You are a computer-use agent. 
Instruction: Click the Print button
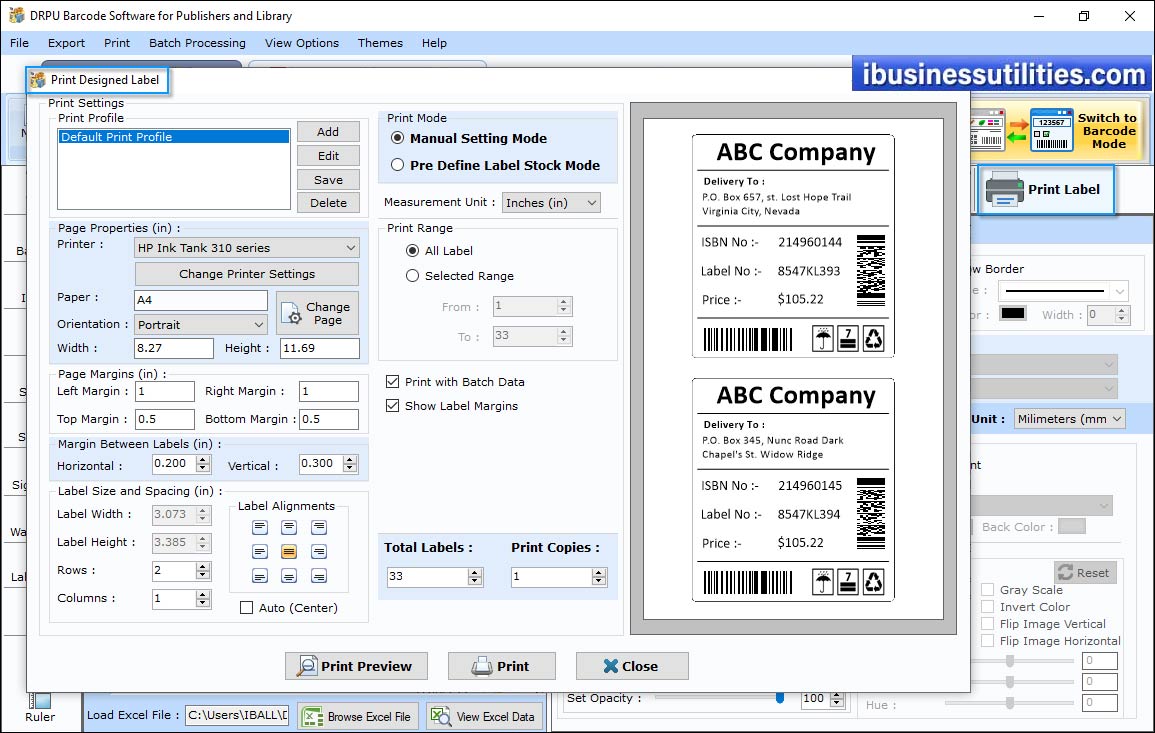502,666
